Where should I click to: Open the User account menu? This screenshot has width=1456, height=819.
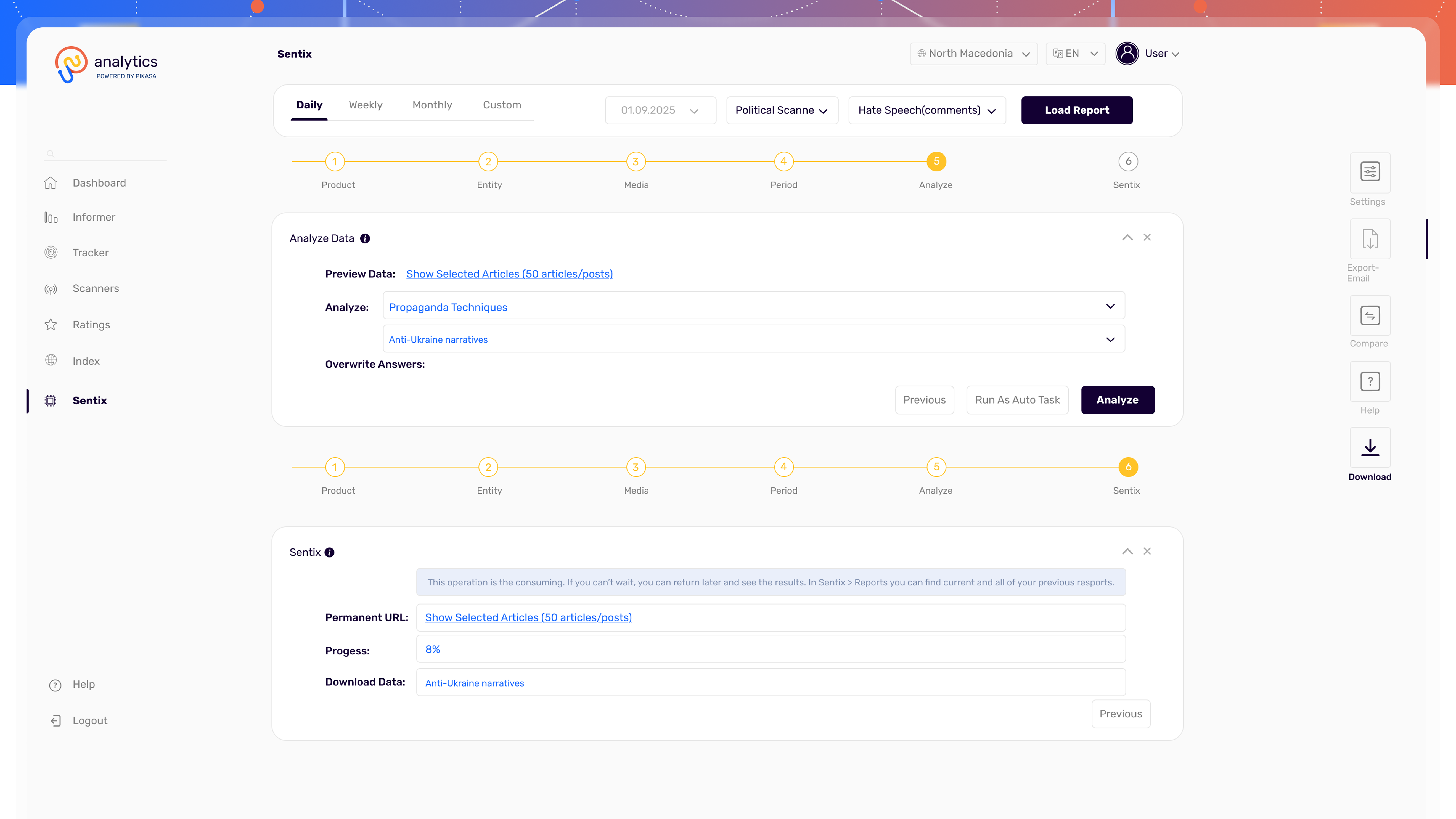point(1161,54)
